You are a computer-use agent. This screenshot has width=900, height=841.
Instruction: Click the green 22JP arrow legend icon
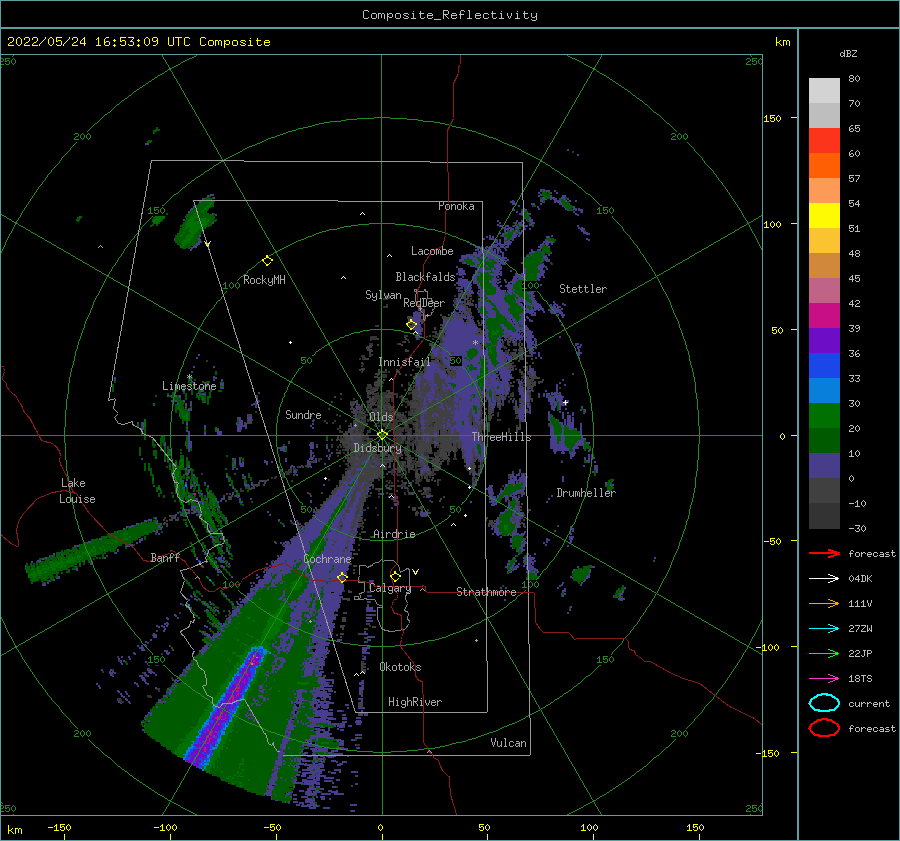click(x=824, y=653)
